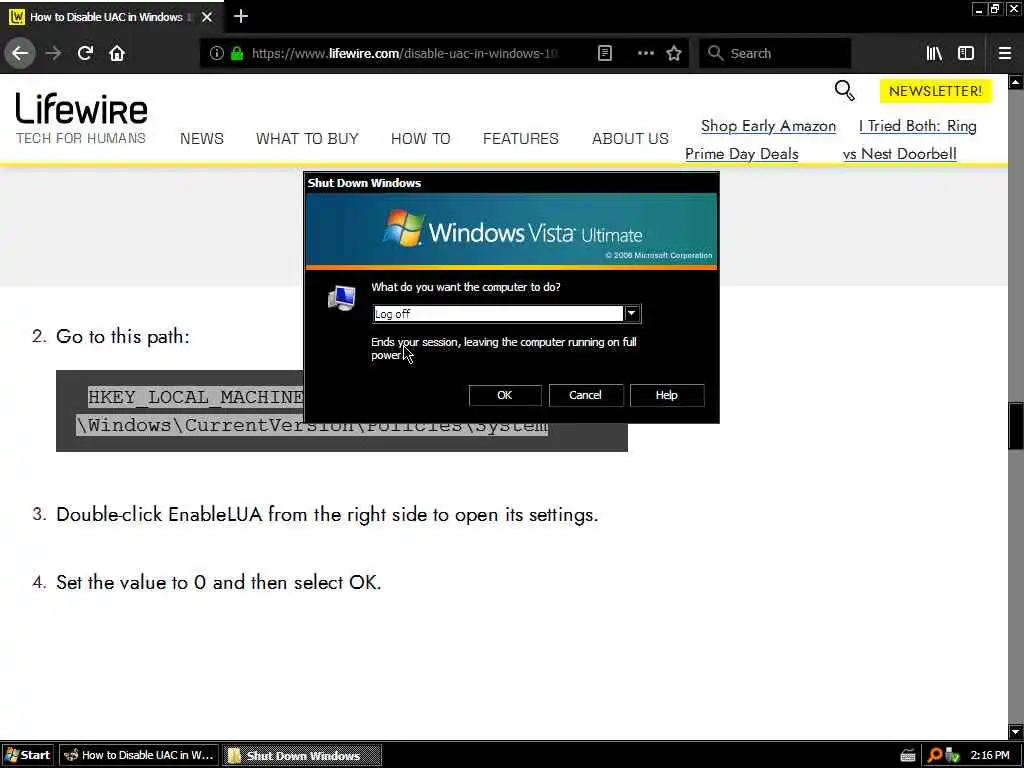1024x768 pixels.
Task: Click Help in Shut Down Windows dialog
Action: [x=667, y=395]
